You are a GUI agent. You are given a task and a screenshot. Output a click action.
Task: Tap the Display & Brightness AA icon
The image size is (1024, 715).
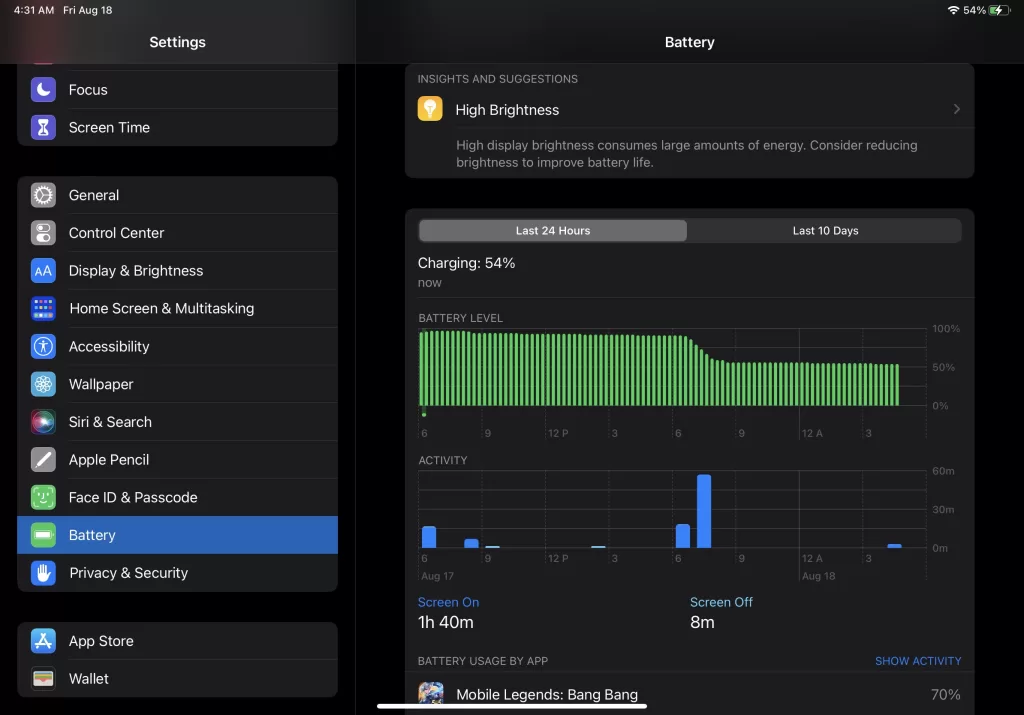coord(43,271)
